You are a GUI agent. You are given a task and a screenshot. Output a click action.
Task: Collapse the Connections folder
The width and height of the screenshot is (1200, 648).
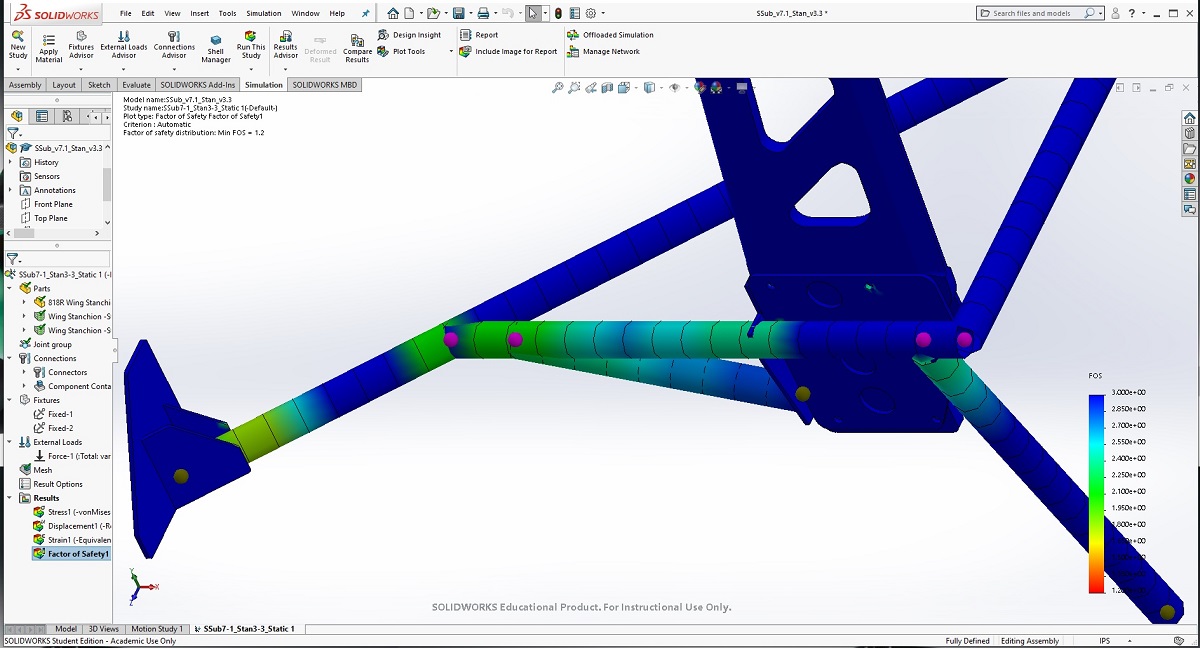(11, 358)
